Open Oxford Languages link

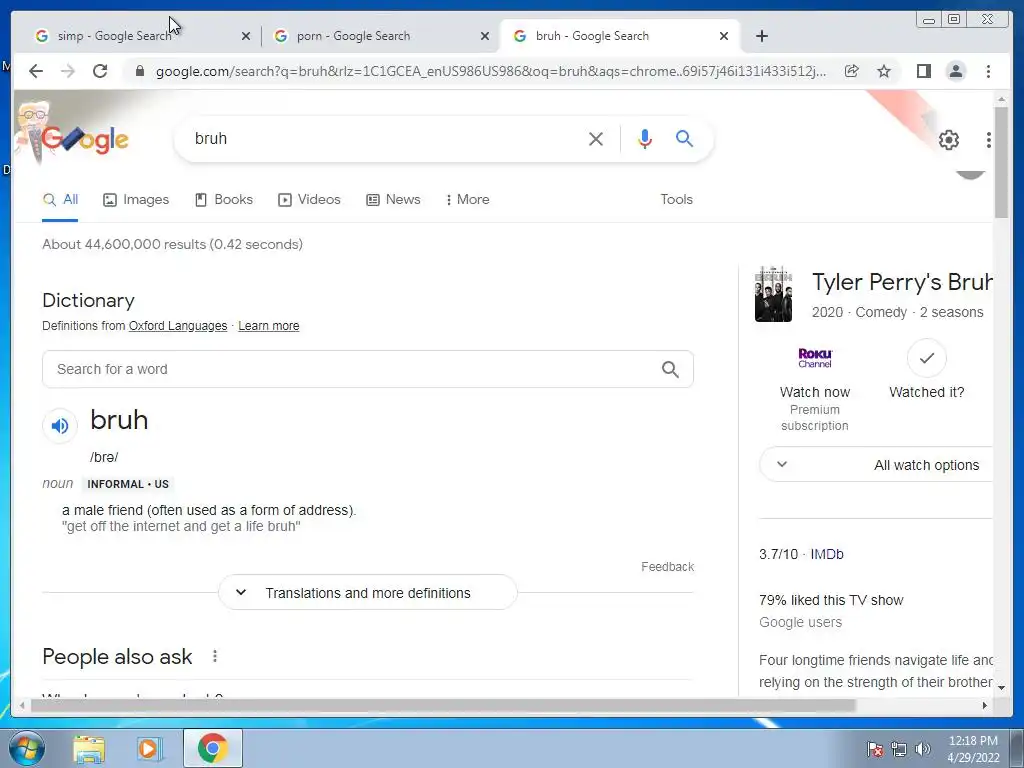[x=178, y=326]
